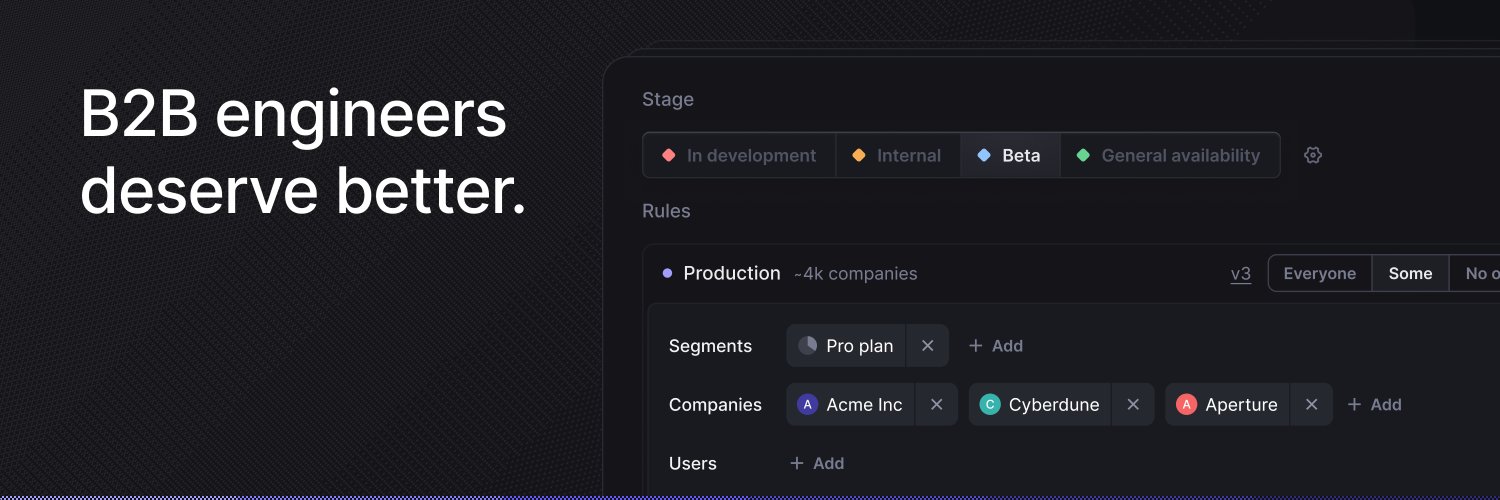The image size is (1500, 500).
Task: Choose Some rollout option
Action: click(1410, 273)
